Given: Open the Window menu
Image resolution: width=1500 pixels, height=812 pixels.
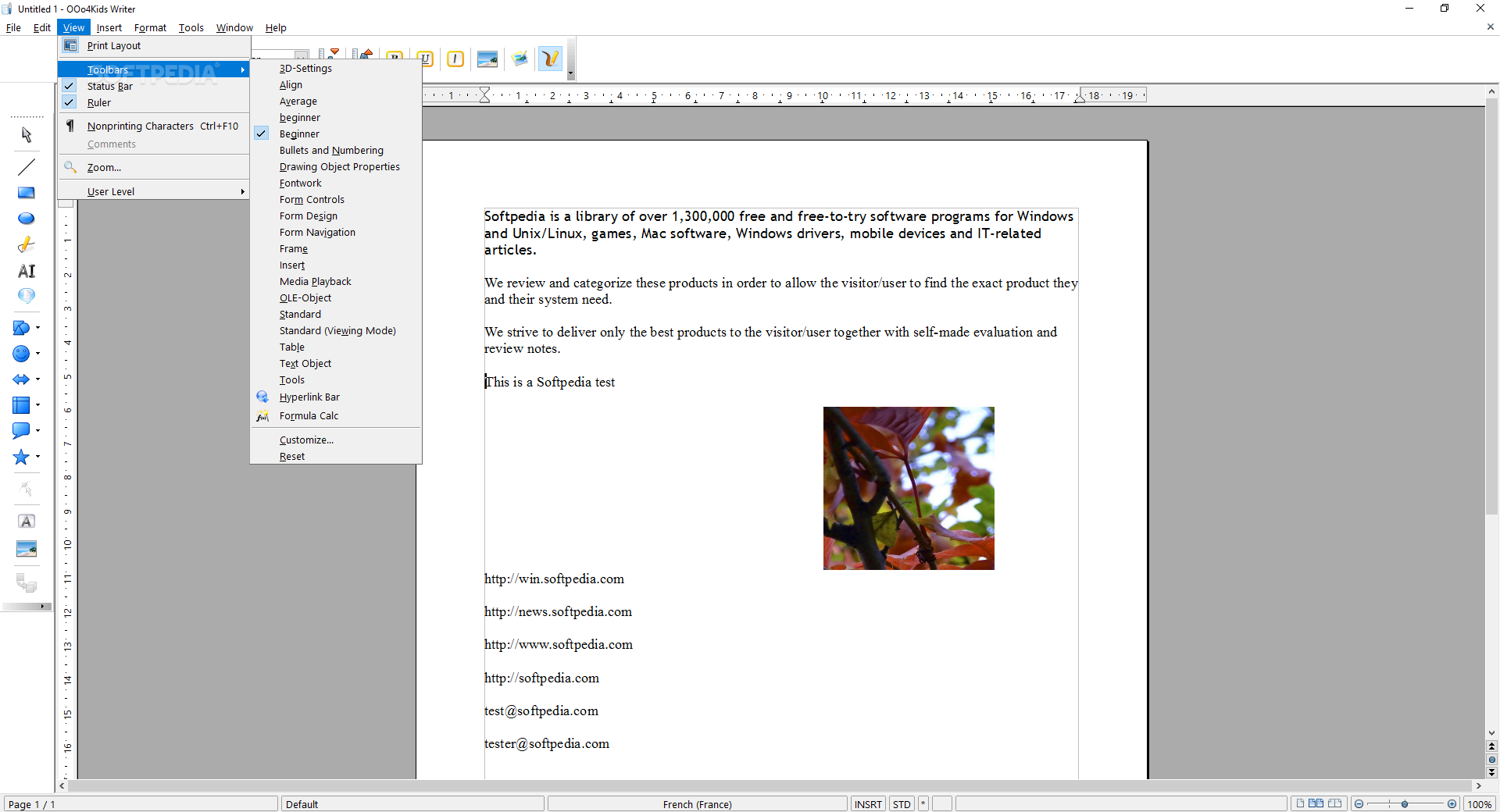Looking at the screenshot, I should (234, 27).
